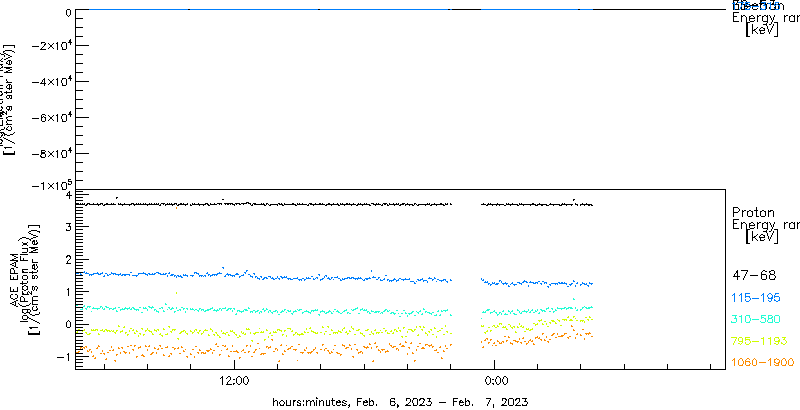Click the lower plot y-axis label 3
This screenshot has height=410, width=800.
point(67,226)
